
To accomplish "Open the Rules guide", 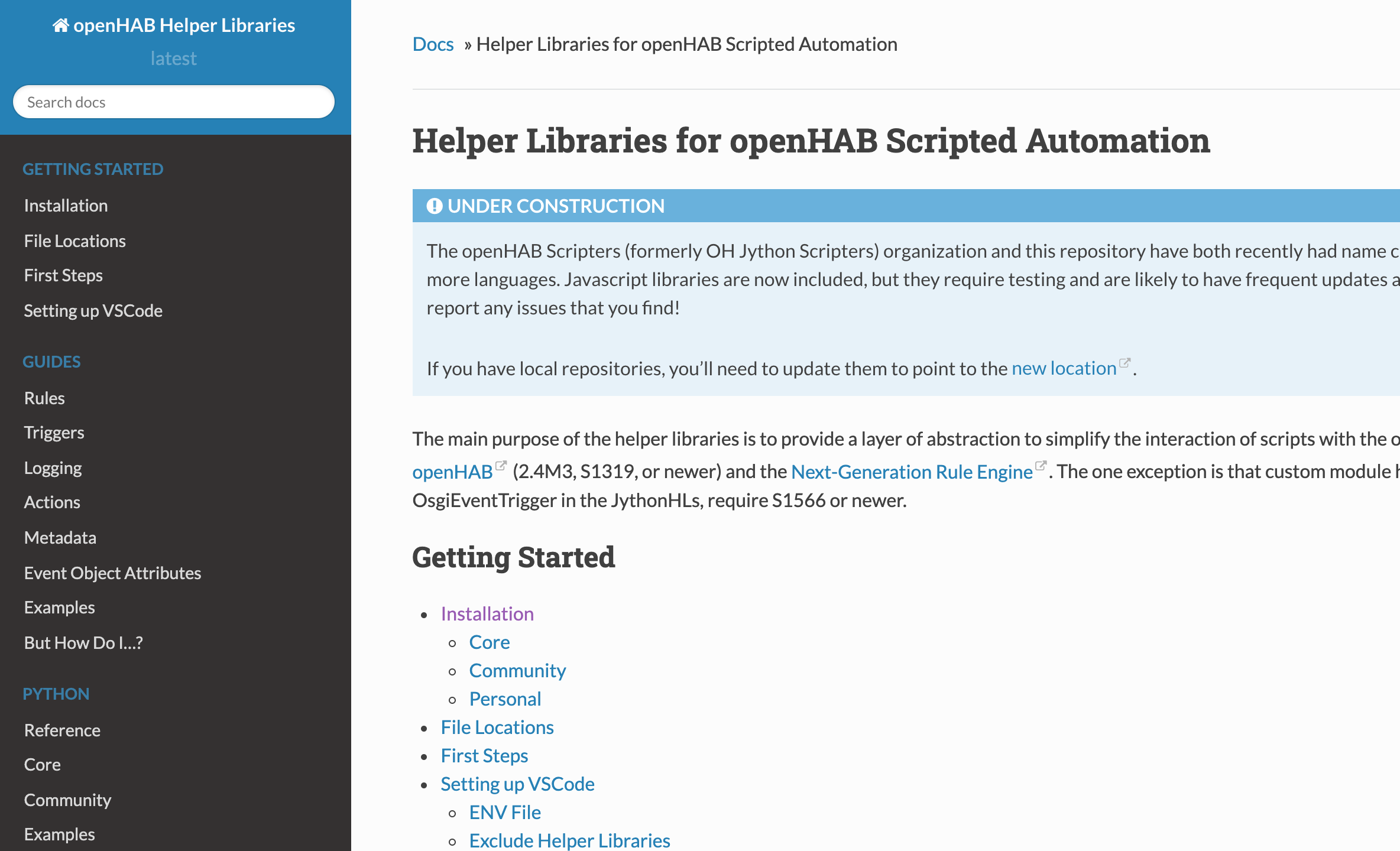I will tap(44, 398).
